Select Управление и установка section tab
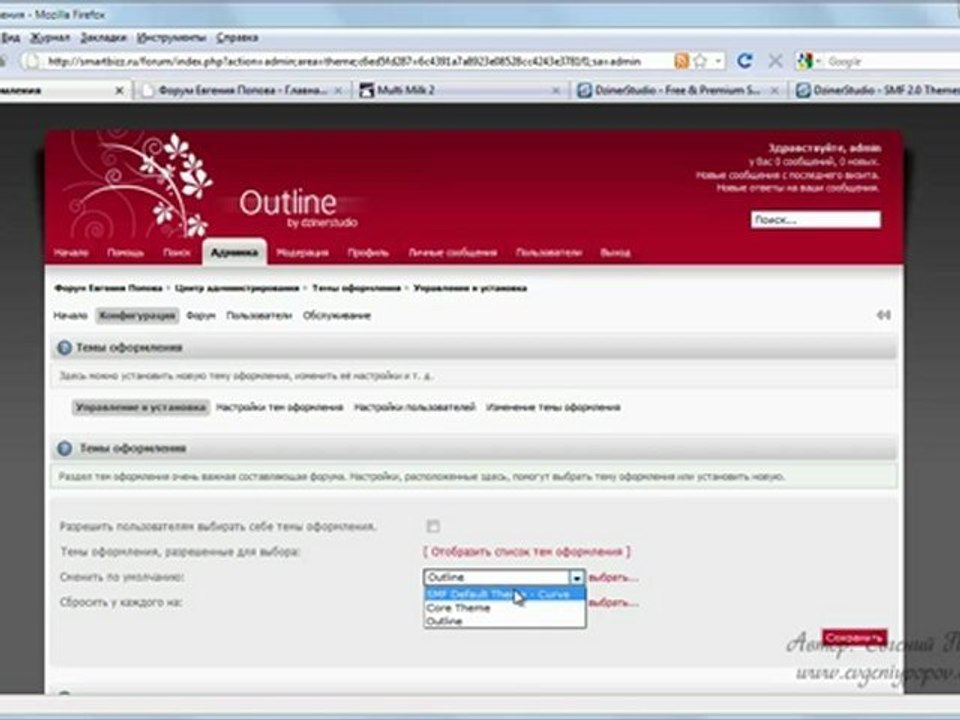The width and height of the screenshot is (960, 720). (141, 407)
